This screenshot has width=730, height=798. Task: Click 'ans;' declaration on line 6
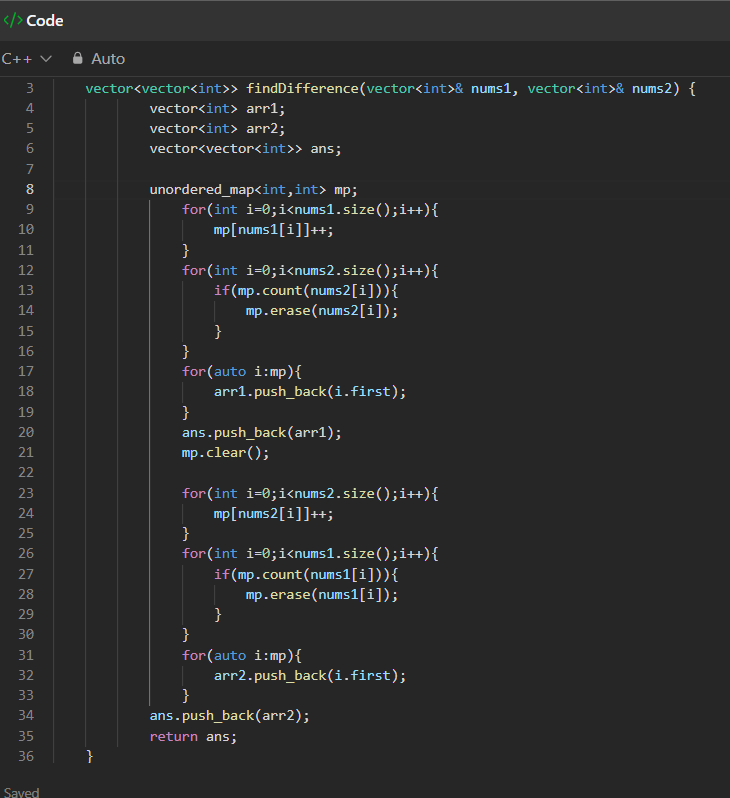click(x=326, y=149)
